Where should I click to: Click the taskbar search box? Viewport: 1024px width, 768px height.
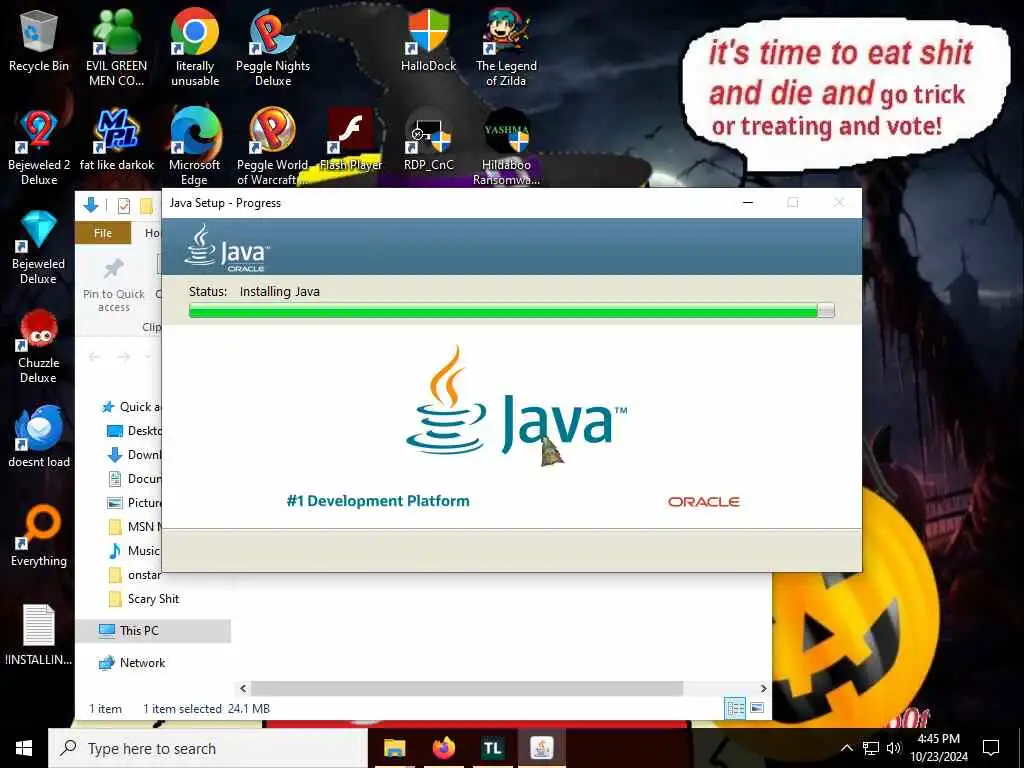pos(209,748)
